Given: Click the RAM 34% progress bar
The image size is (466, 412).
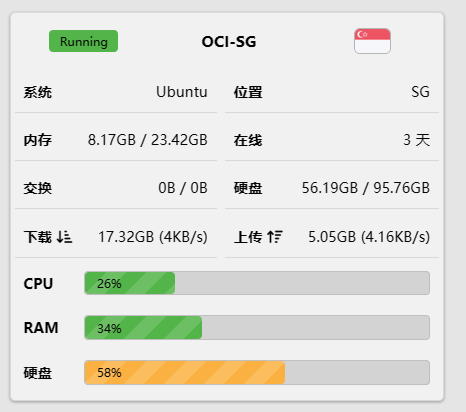Looking at the screenshot, I should tap(257, 328).
